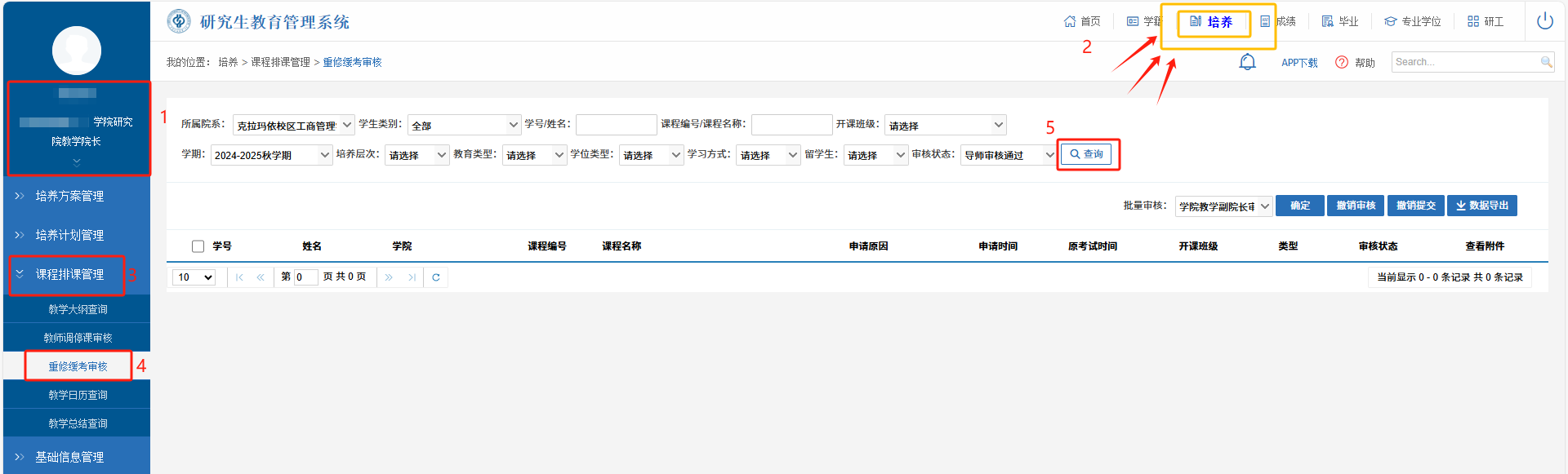Open the 毕业 top menu
Image resolution: width=1568 pixels, height=474 pixels.
[x=1340, y=22]
